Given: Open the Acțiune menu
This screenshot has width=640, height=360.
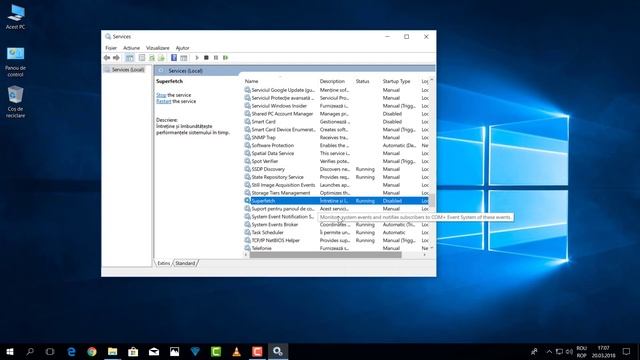Looking at the screenshot, I should (131, 48).
